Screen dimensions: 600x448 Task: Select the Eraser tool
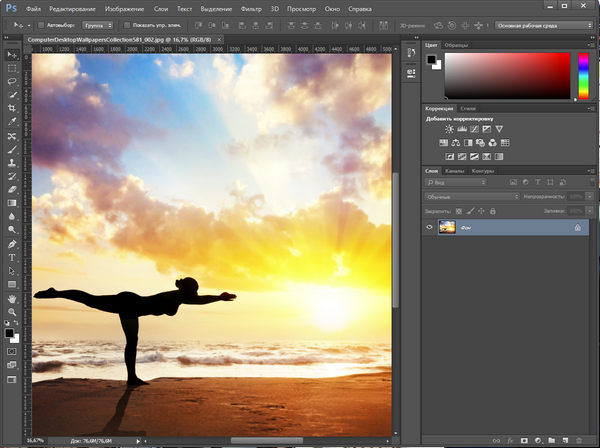click(12, 188)
